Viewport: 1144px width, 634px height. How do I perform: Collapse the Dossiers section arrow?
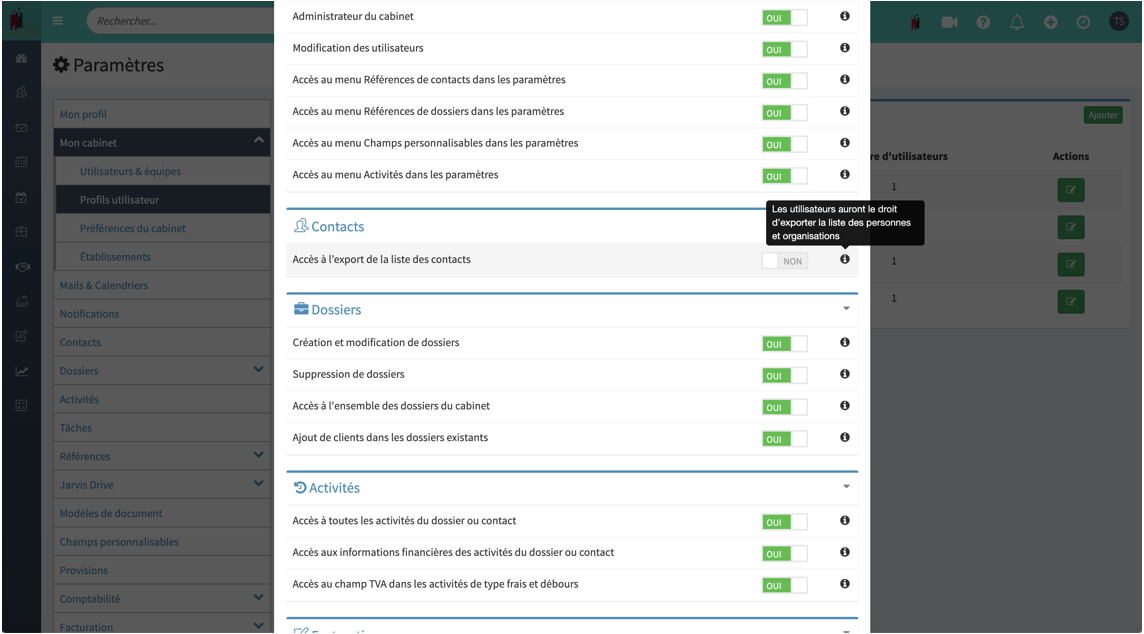846,309
